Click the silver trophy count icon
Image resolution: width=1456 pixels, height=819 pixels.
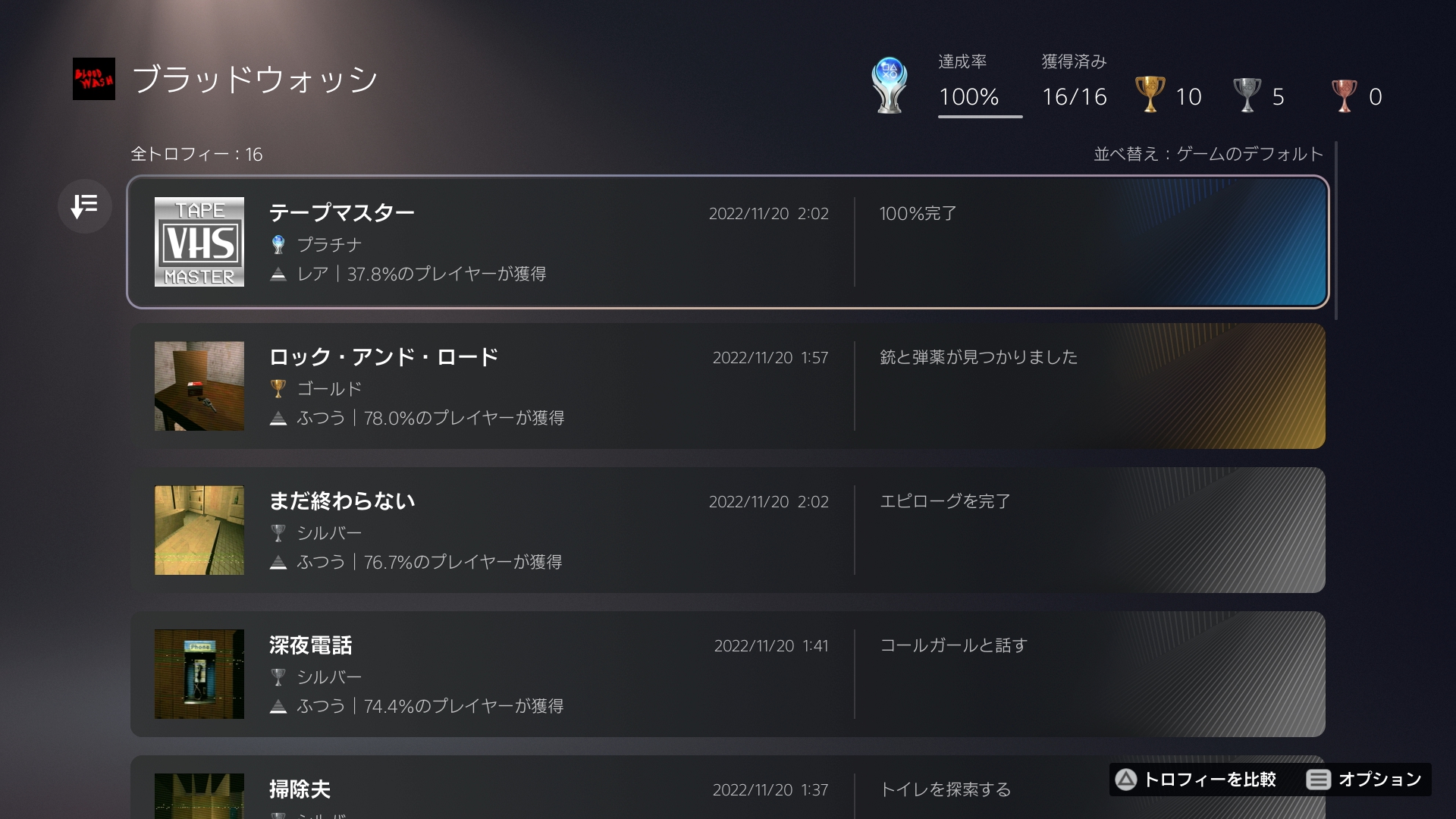click(1247, 95)
